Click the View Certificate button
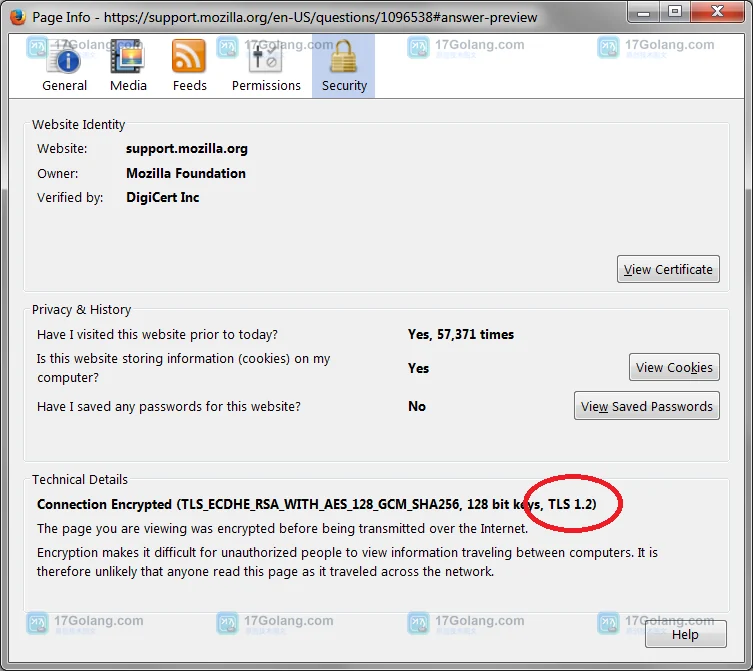This screenshot has height=671, width=753. click(x=668, y=269)
